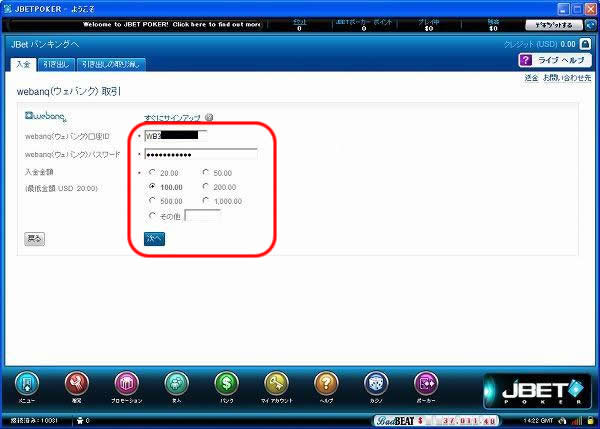
Task: Open the ライブ ヘルプ live help button
Action: point(555,60)
